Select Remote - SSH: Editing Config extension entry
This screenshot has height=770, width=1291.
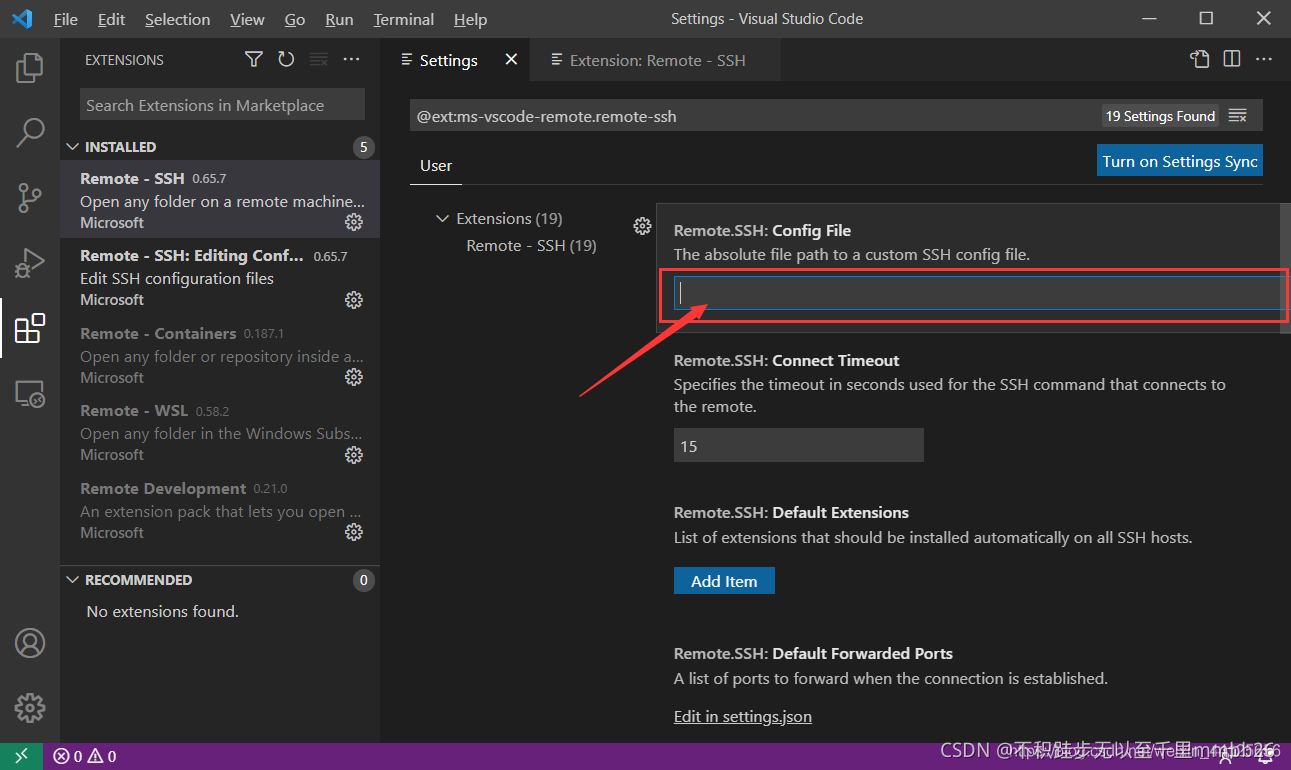(x=220, y=277)
